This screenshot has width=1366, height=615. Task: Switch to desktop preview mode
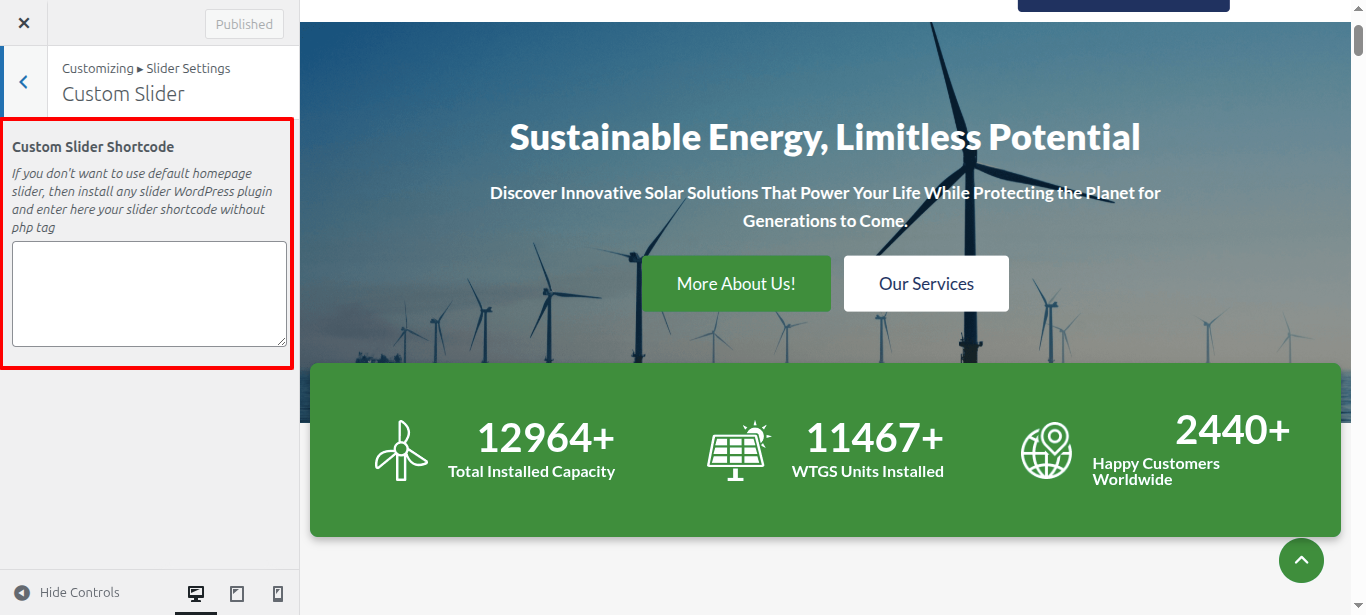point(196,594)
